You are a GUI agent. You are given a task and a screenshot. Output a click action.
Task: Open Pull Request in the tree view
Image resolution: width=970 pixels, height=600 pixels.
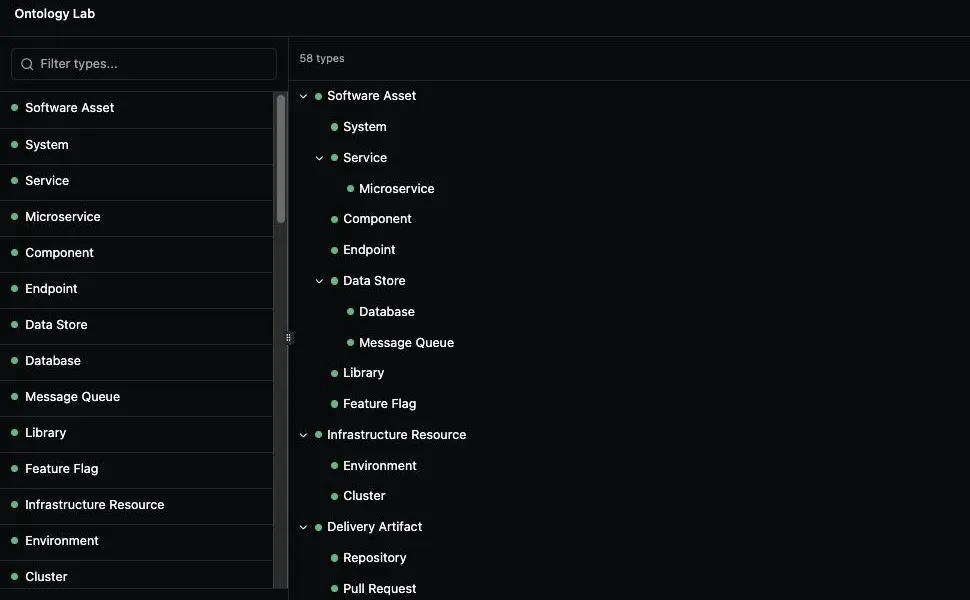pos(380,589)
